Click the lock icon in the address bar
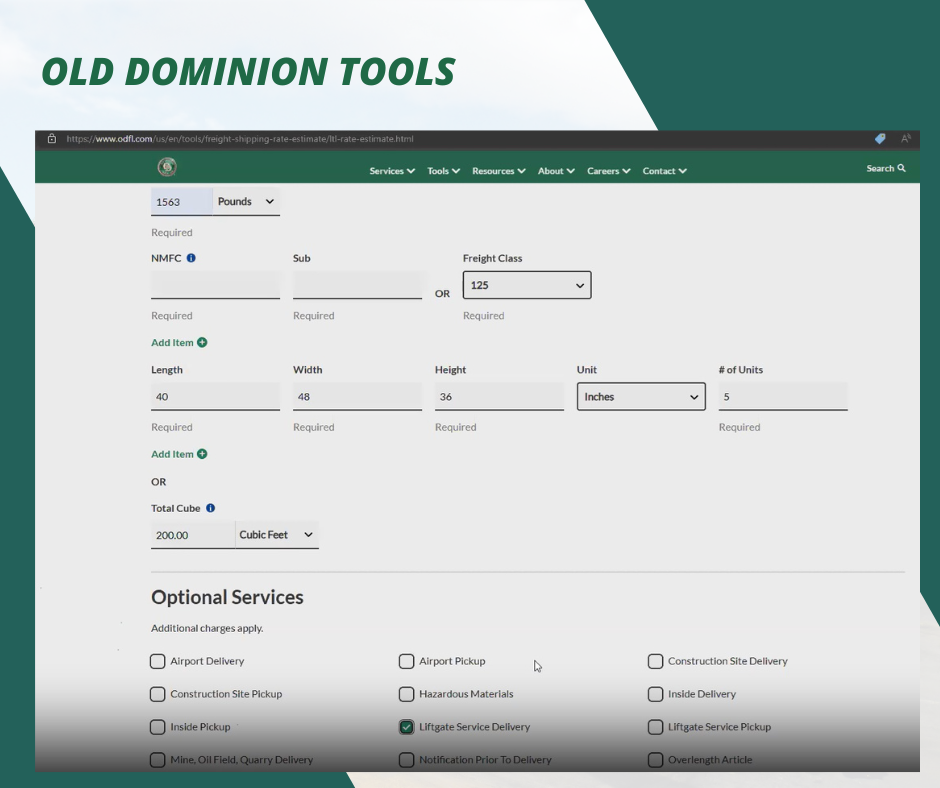This screenshot has height=788, width=940. point(52,139)
